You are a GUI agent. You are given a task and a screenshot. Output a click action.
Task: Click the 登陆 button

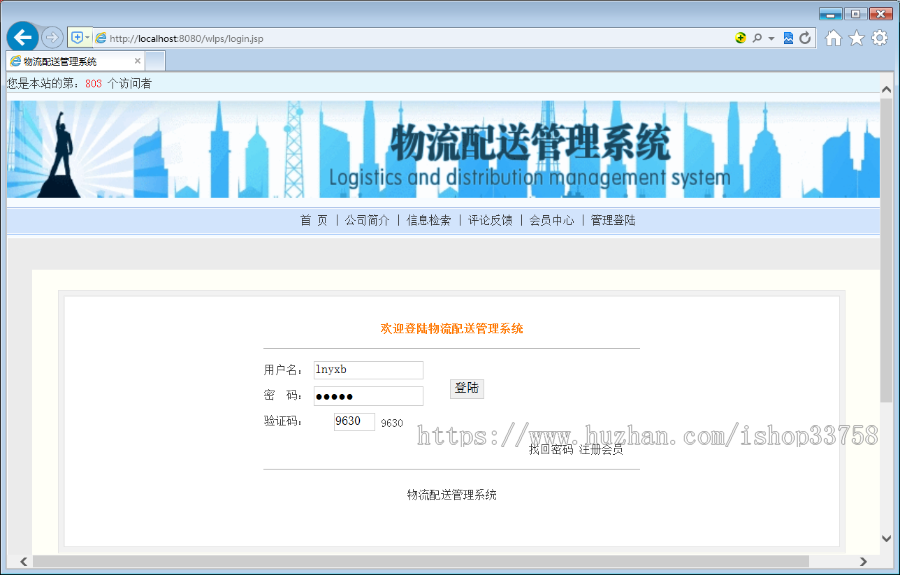(467, 388)
